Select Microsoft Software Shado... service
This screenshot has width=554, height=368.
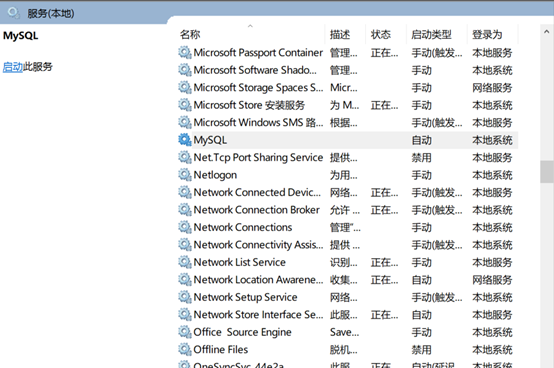(255, 70)
